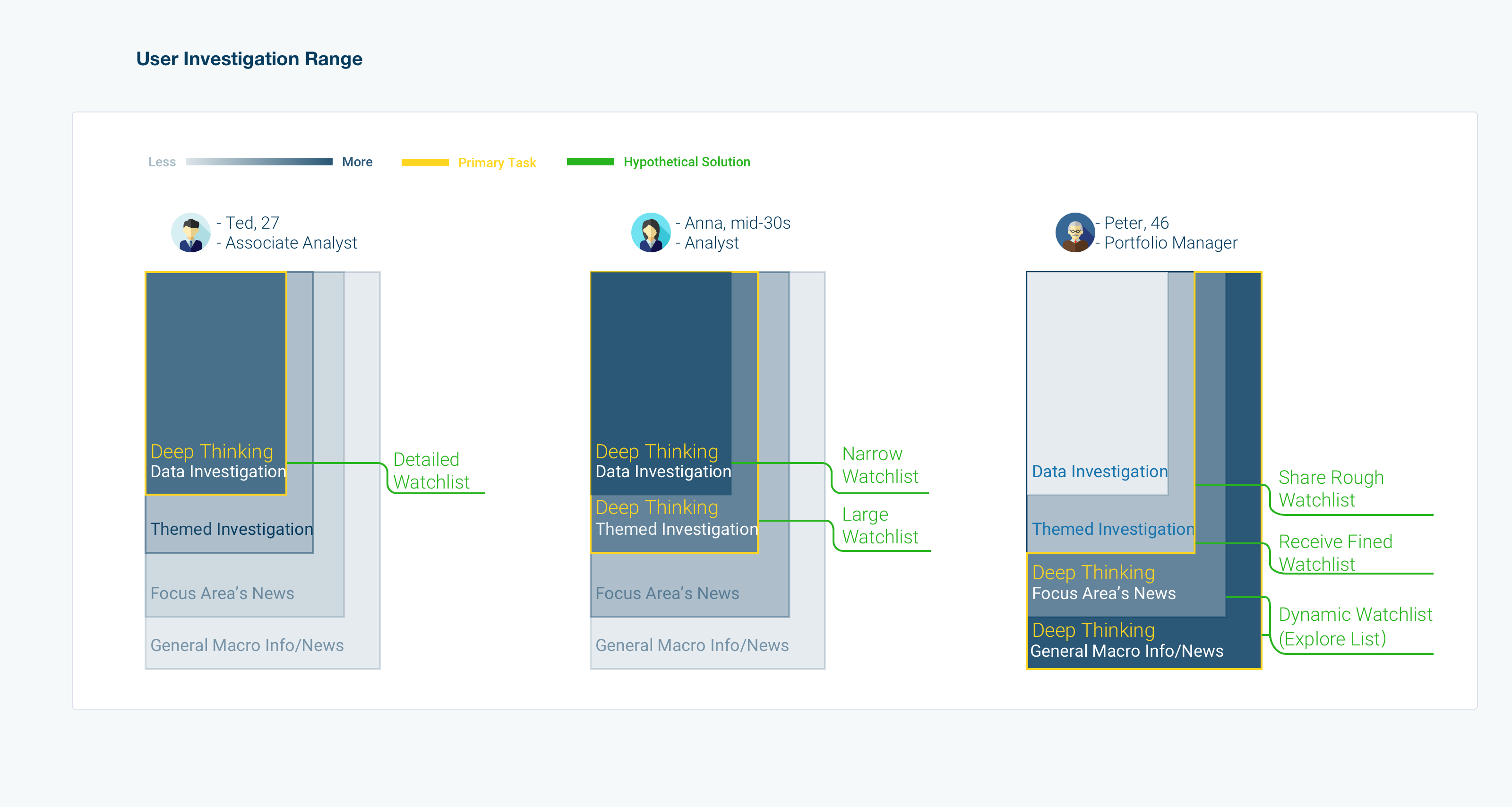Click the yellow Primary Task legend bar
This screenshot has height=807, width=1512.
coord(424,163)
